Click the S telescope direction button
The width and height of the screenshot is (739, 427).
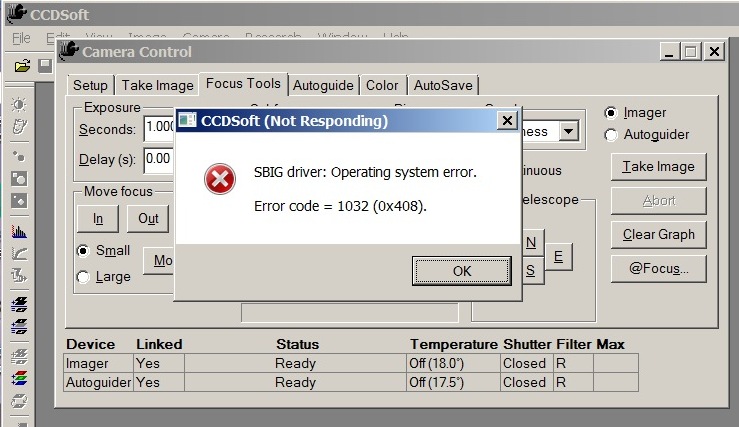pos(533,271)
